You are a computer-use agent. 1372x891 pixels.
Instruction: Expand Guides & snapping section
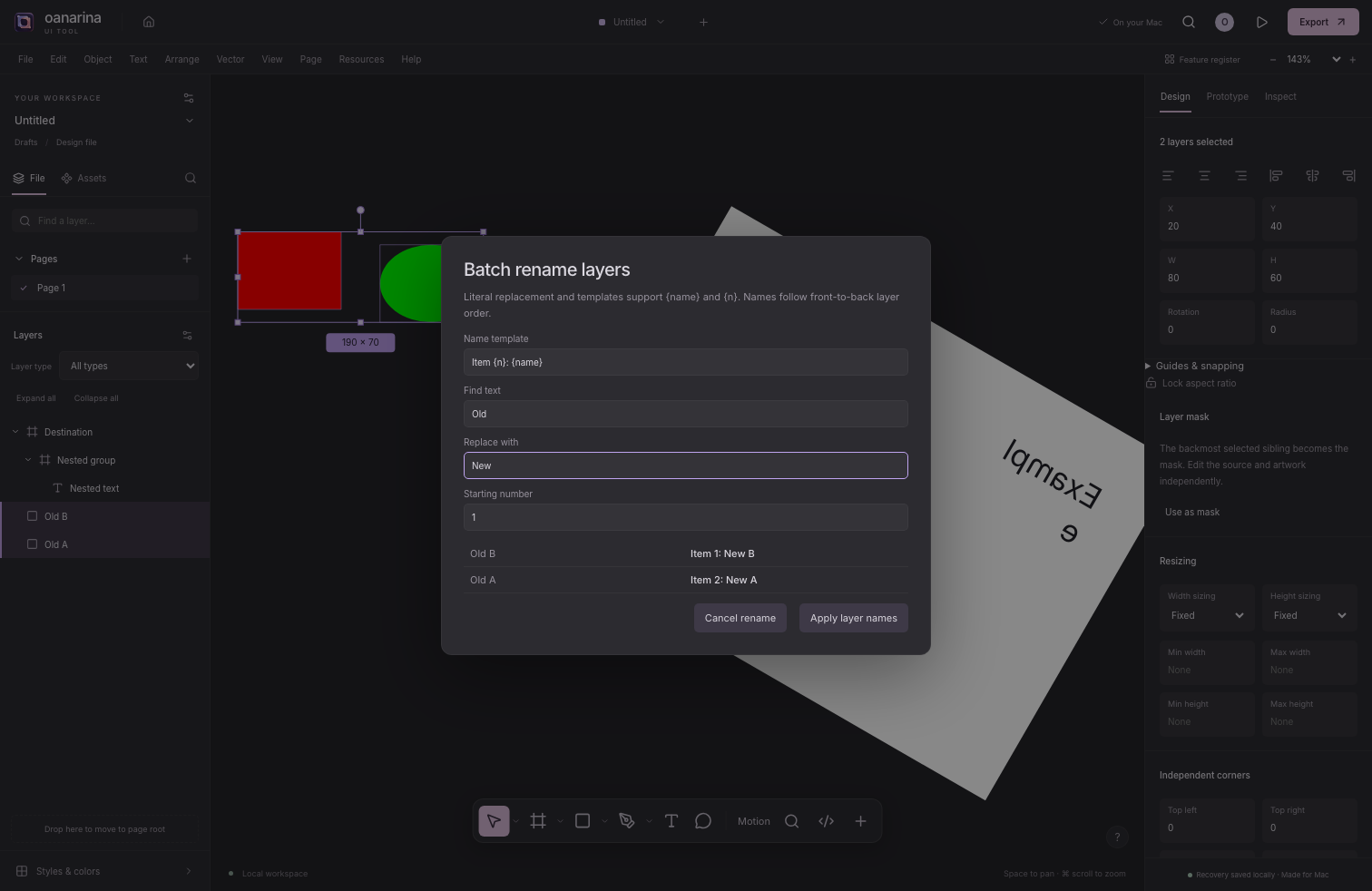click(1194, 366)
